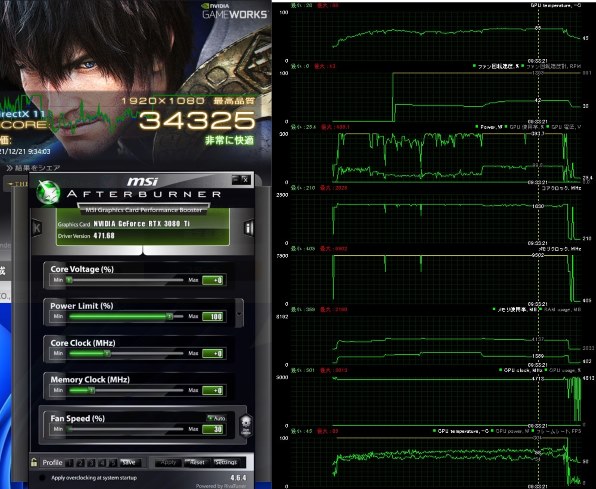Click the Core Voltage +0 value box
Viewport: 596px width, 489px height.
point(212,280)
